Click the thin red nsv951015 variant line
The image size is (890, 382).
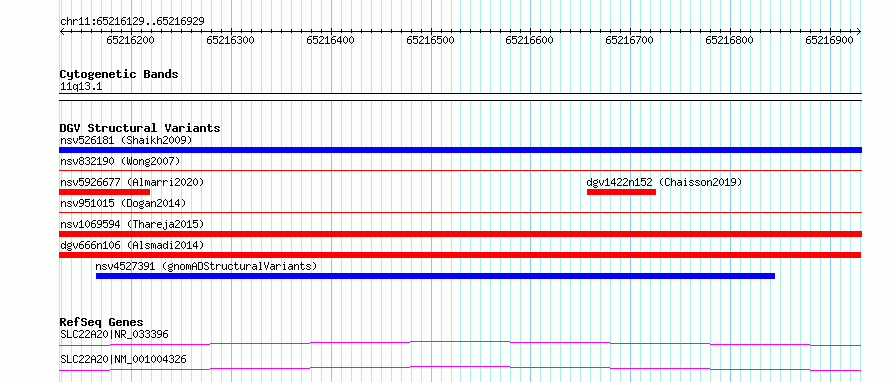point(460,212)
